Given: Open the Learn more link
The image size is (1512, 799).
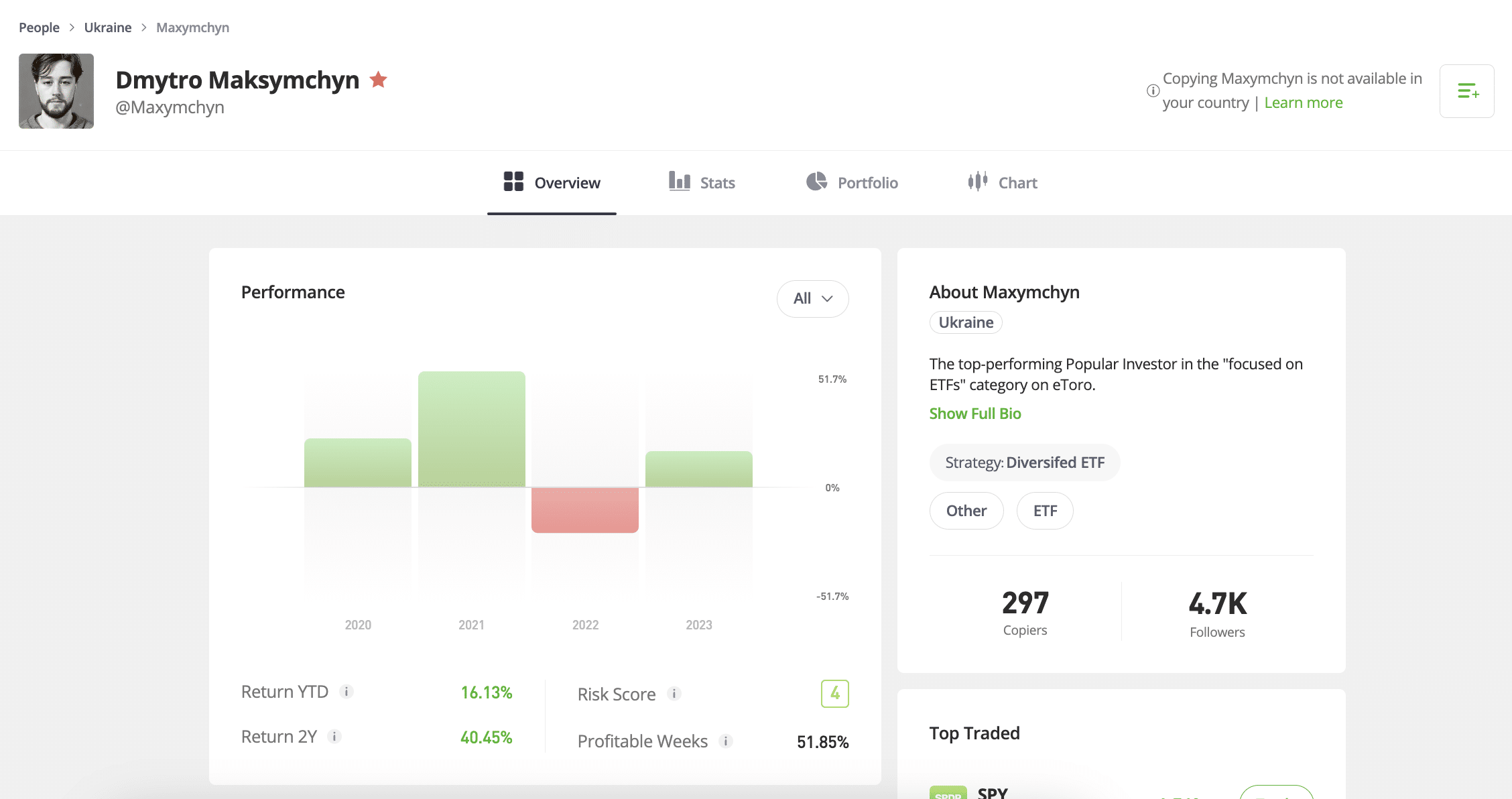Looking at the screenshot, I should (1304, 103).
